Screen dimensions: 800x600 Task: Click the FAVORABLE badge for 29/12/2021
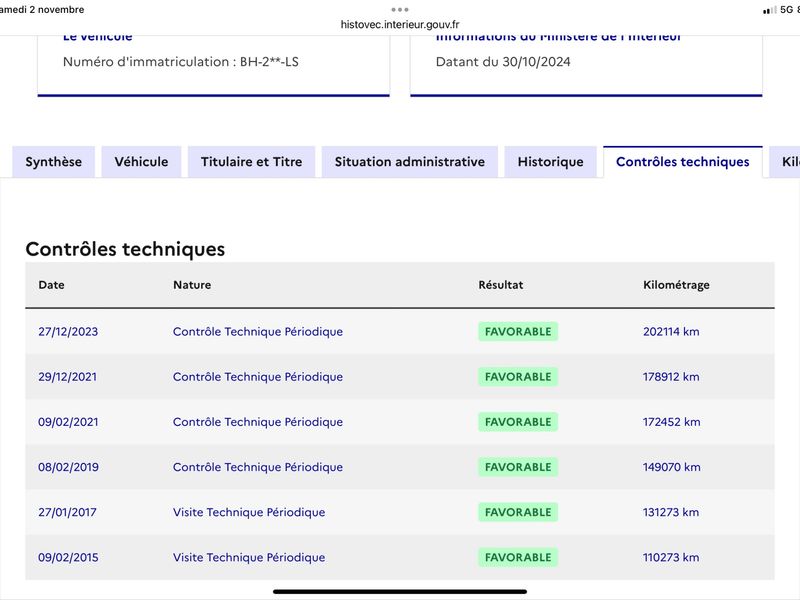(518, 377)
